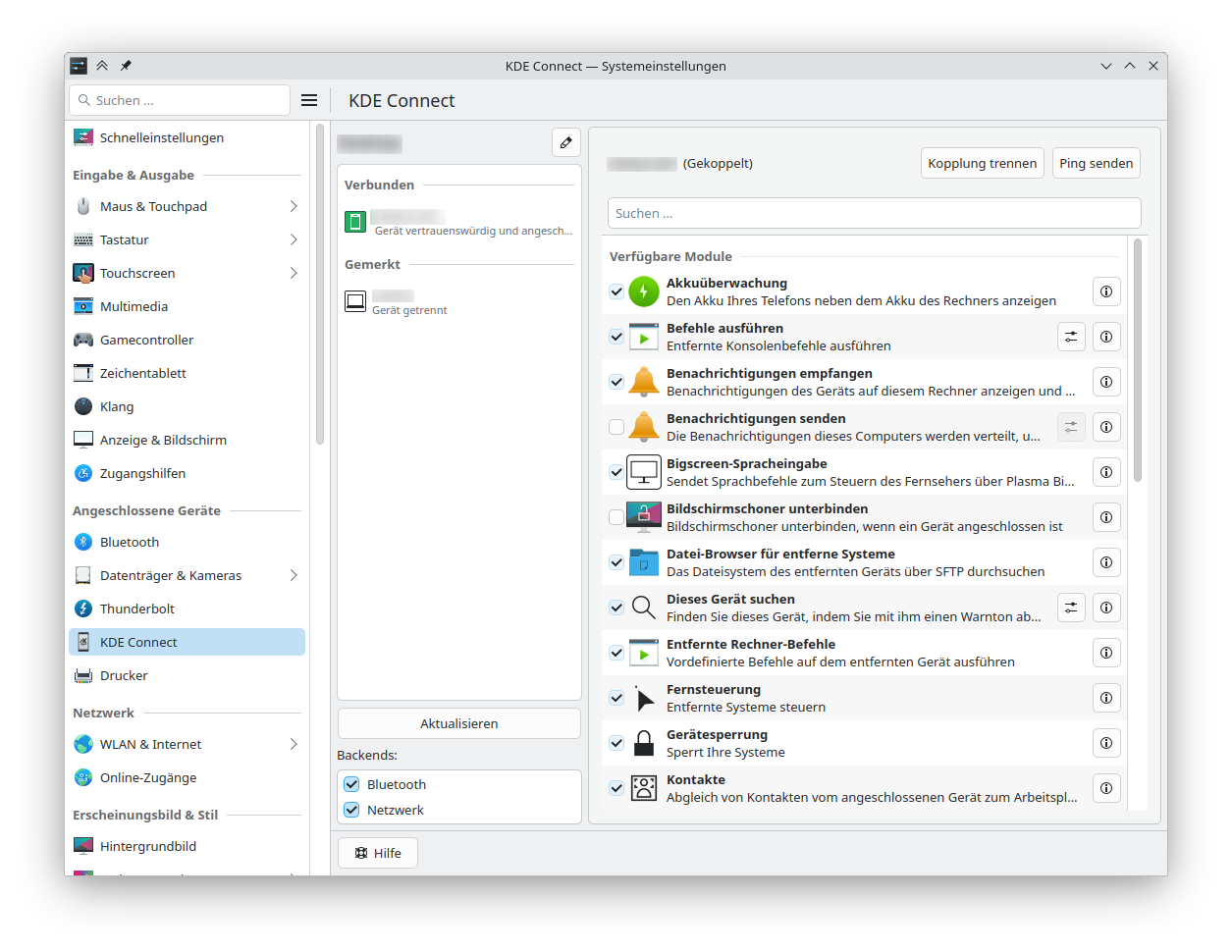Enable Bildschirmschoner unterbinden checkbox
The image size is (1232, 952).
[x=616, y=517]
